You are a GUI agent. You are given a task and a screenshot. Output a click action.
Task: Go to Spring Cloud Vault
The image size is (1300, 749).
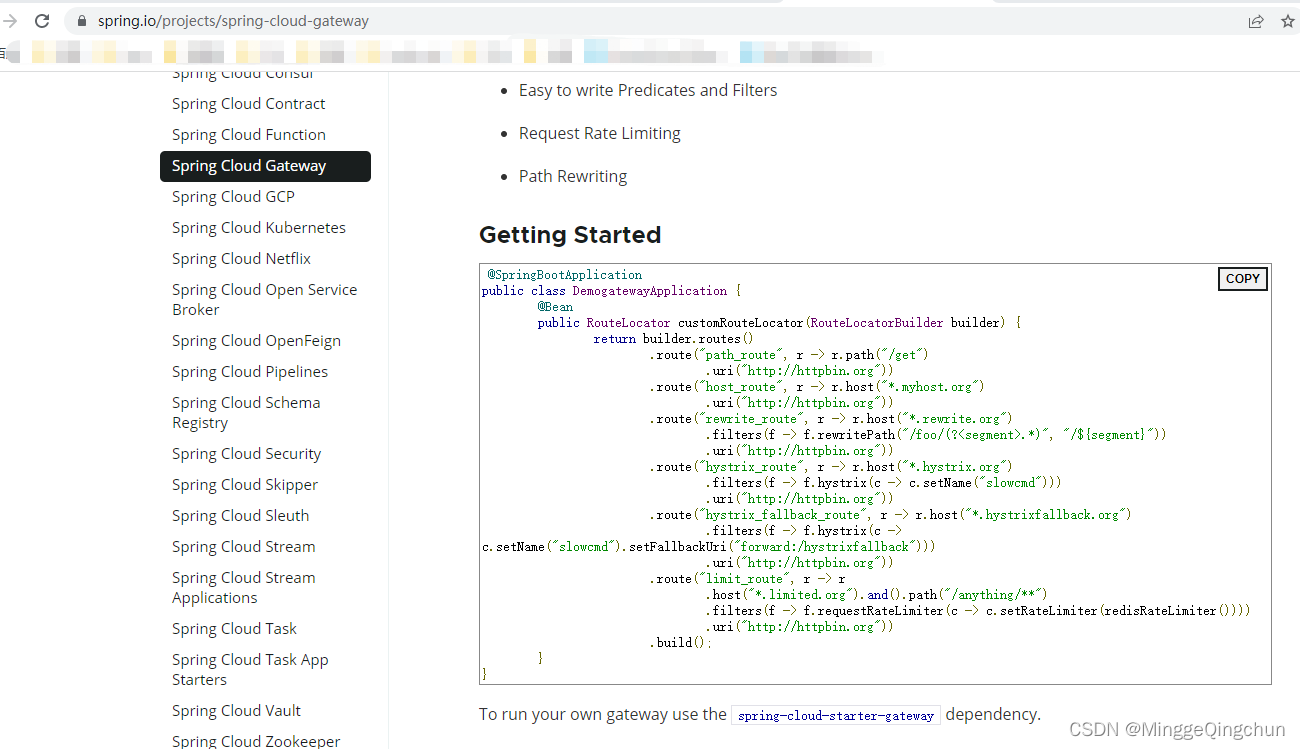pyautogui.click(x=236, y=711)
